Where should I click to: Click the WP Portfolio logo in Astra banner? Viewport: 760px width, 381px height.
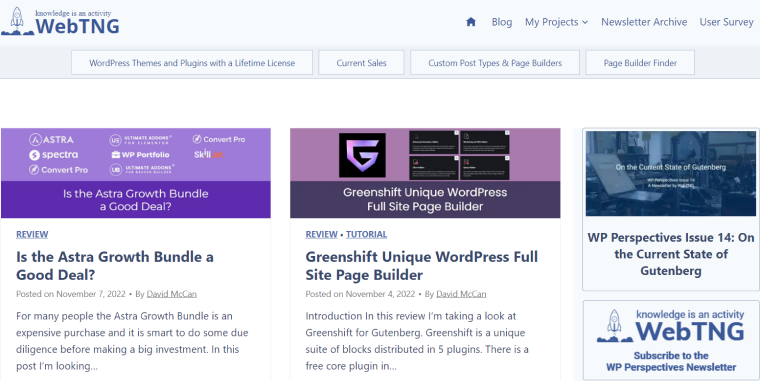(140, 155)
